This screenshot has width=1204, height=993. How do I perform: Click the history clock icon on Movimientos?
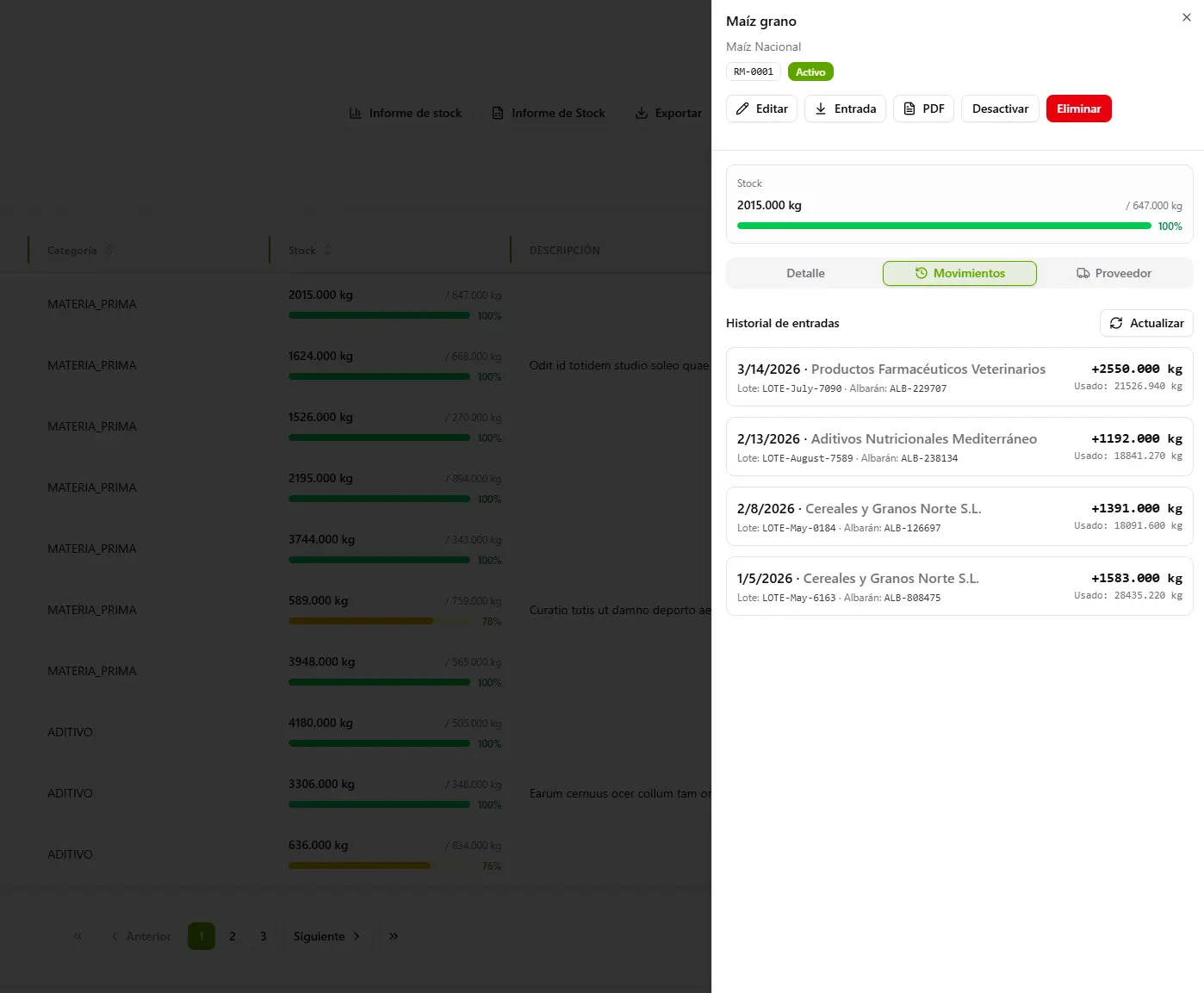point(922,273)
